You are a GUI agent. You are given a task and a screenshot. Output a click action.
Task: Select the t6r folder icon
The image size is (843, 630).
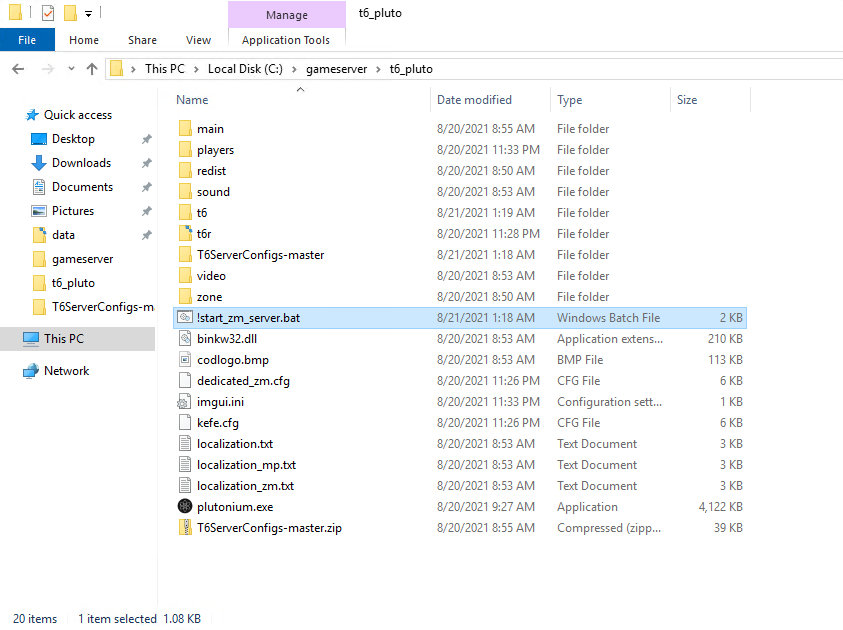click(x=184, y=234)
